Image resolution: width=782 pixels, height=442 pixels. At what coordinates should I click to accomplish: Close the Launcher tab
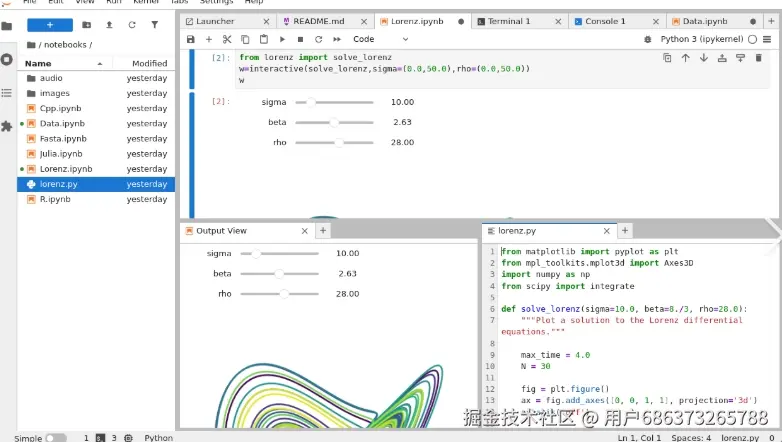point(266,21)
